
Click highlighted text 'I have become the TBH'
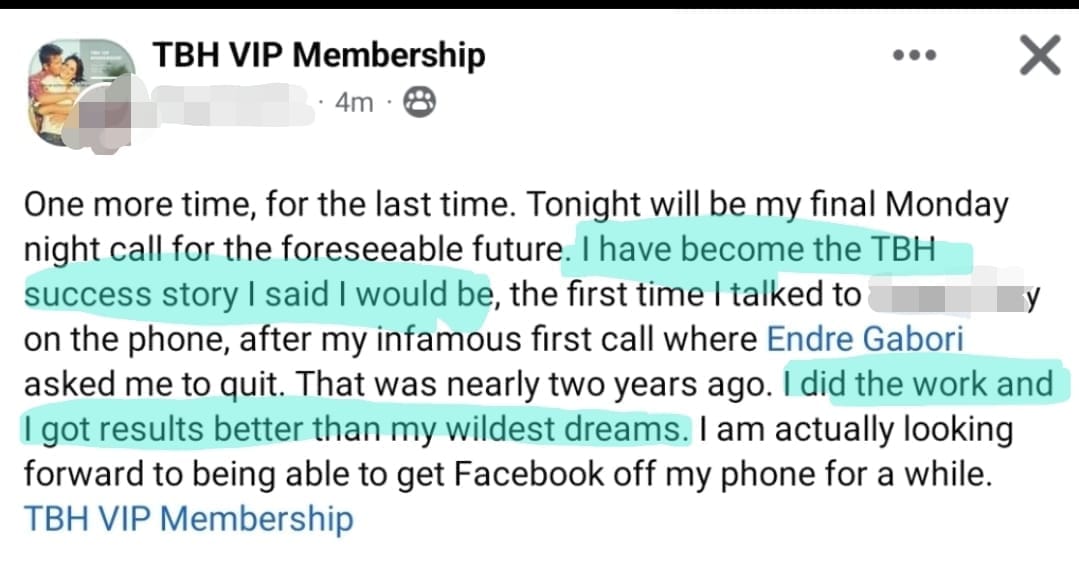[x=757, y=249]
